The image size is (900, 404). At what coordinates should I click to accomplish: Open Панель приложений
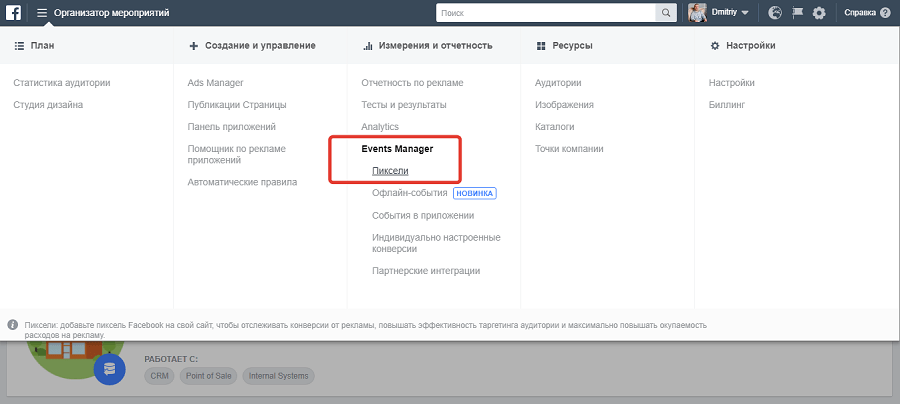[232, 126]
